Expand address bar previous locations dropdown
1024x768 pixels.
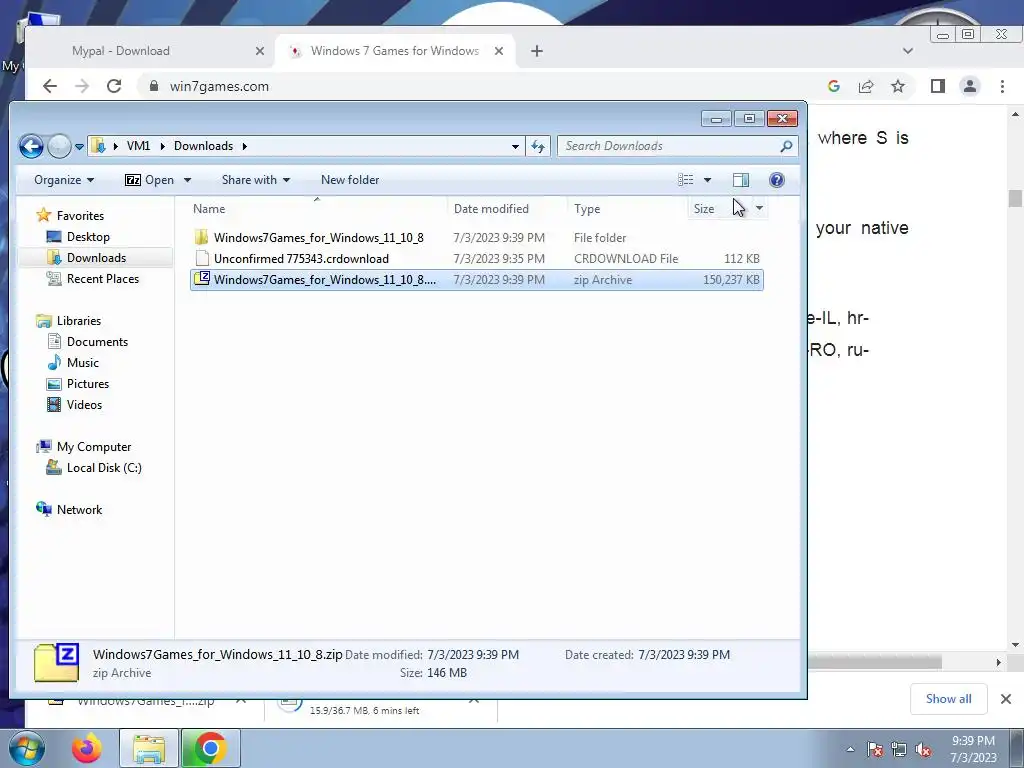coord(515,146)
